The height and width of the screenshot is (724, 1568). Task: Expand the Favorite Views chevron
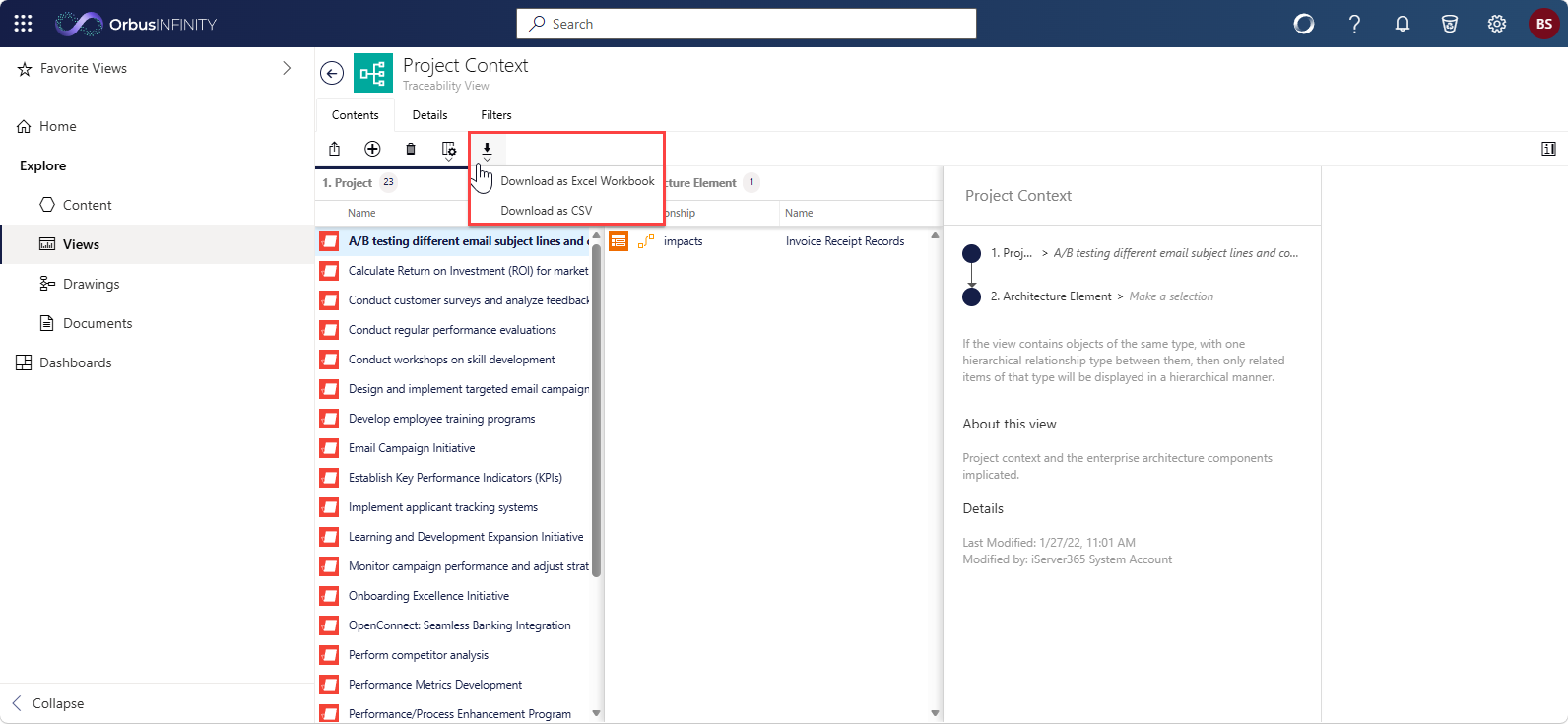pos(287,68)
